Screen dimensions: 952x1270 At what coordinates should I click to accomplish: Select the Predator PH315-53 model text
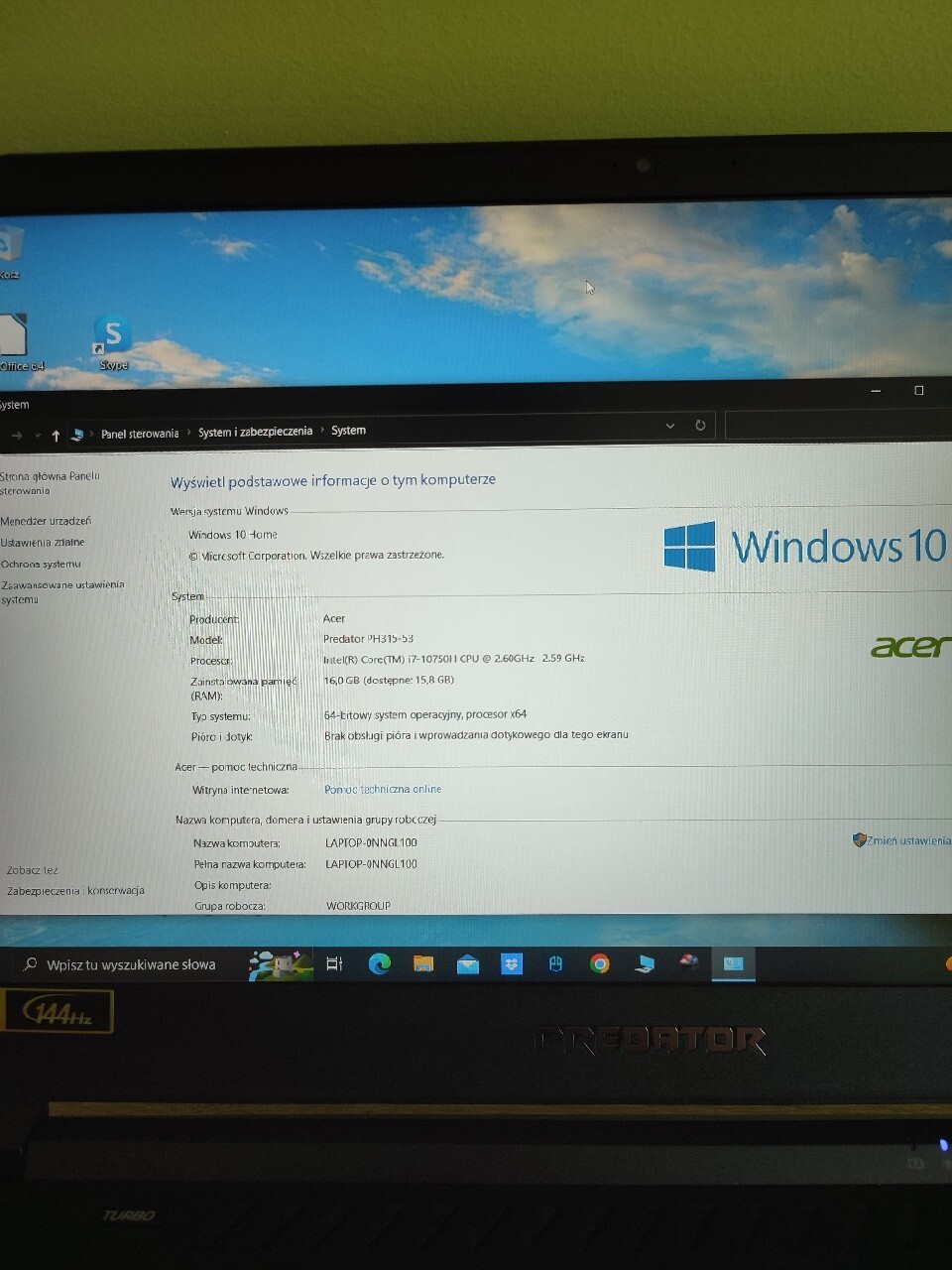(368, 639)
